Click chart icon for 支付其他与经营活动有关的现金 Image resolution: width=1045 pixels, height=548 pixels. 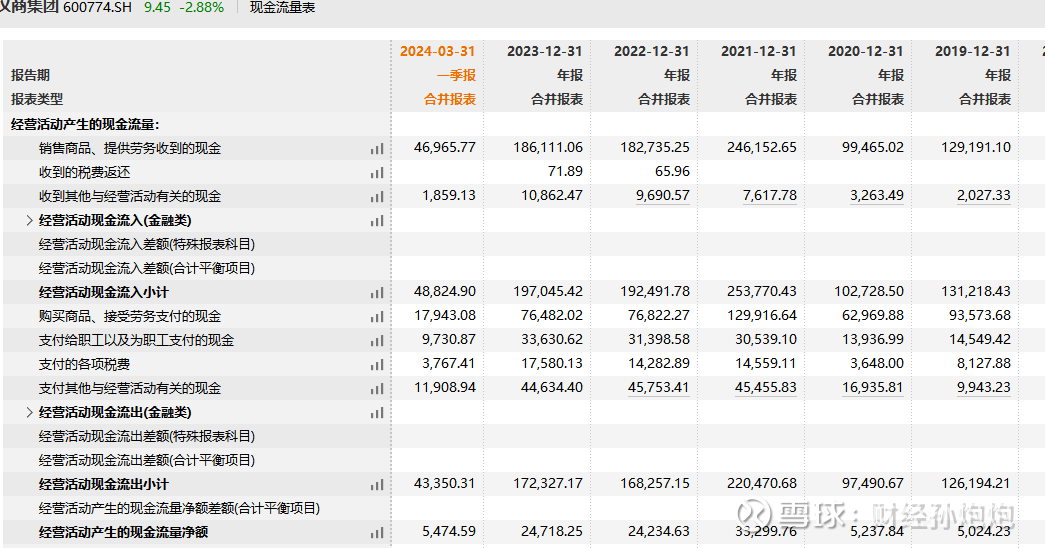pos(376,388)
